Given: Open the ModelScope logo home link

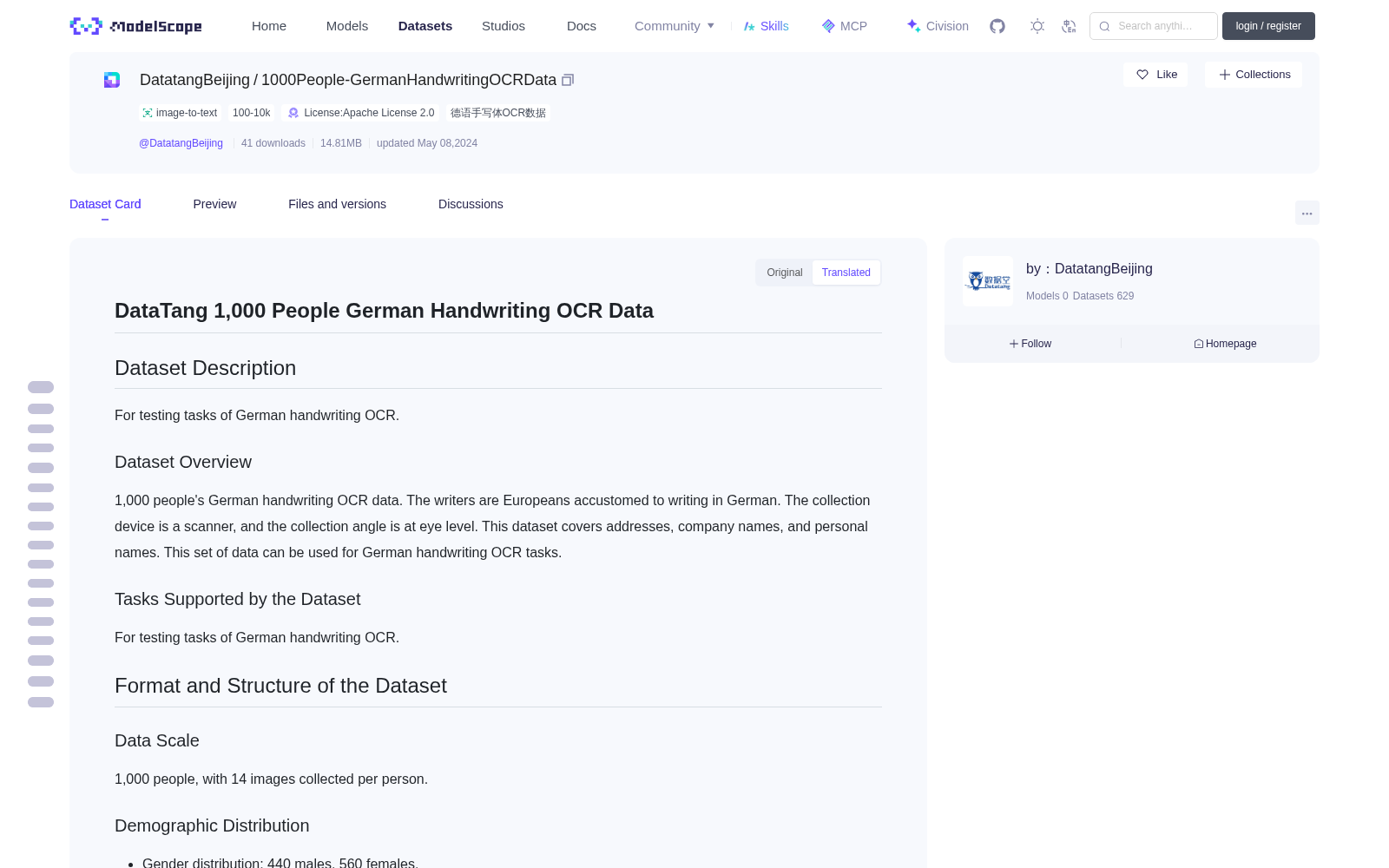Looking at the screenshot, I should 136,26.
